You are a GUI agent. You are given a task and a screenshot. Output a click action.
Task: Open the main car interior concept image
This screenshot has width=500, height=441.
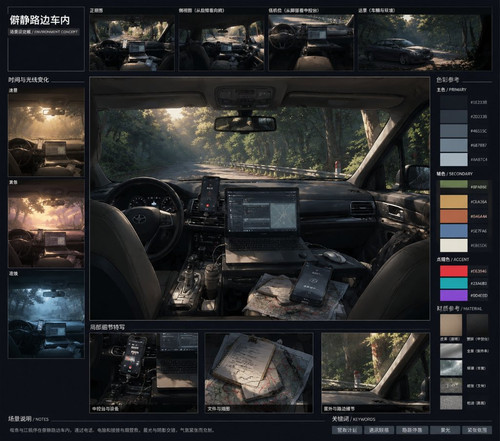[260, 199]
